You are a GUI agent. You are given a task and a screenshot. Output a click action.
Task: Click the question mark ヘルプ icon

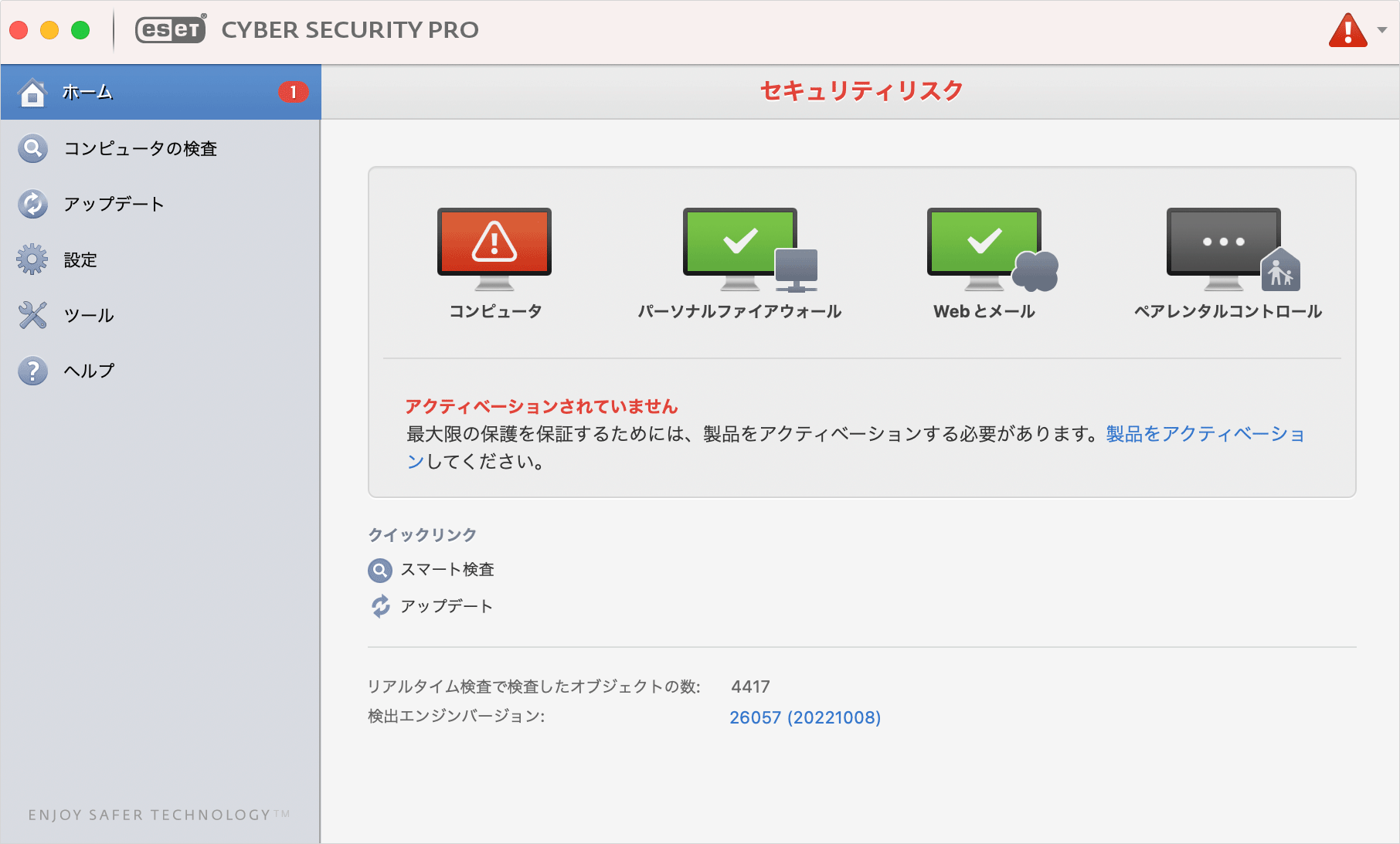click(x=32, y=371)
